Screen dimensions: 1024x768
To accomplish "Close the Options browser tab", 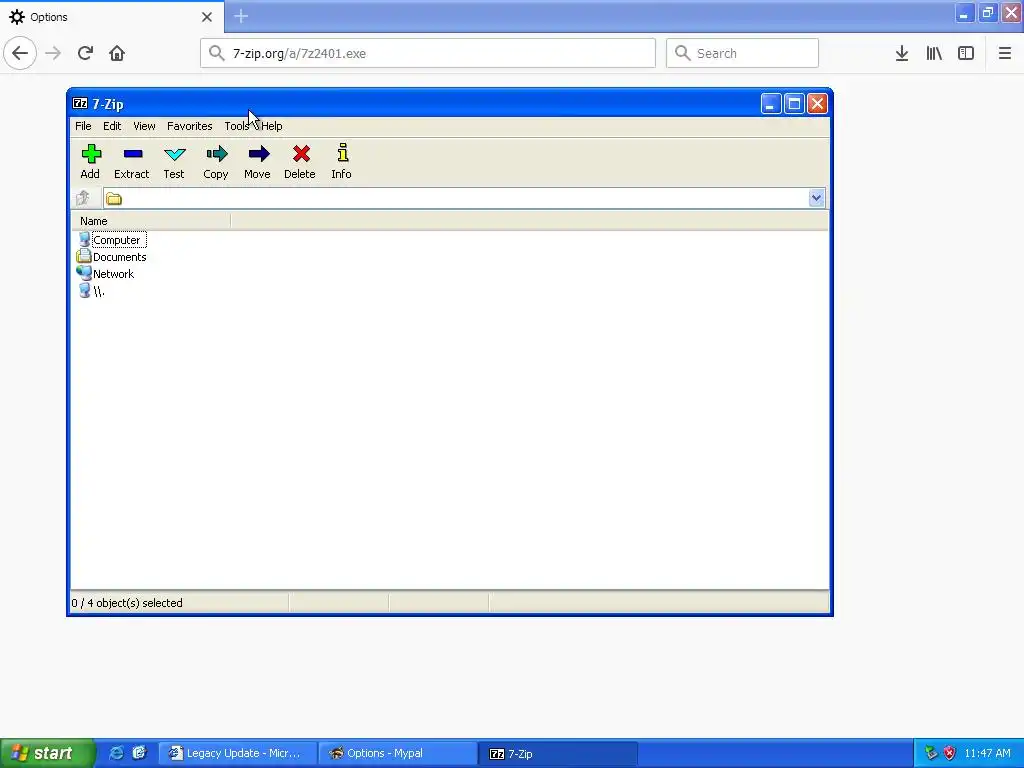I will pyautogui.click(x=207, y=17).
